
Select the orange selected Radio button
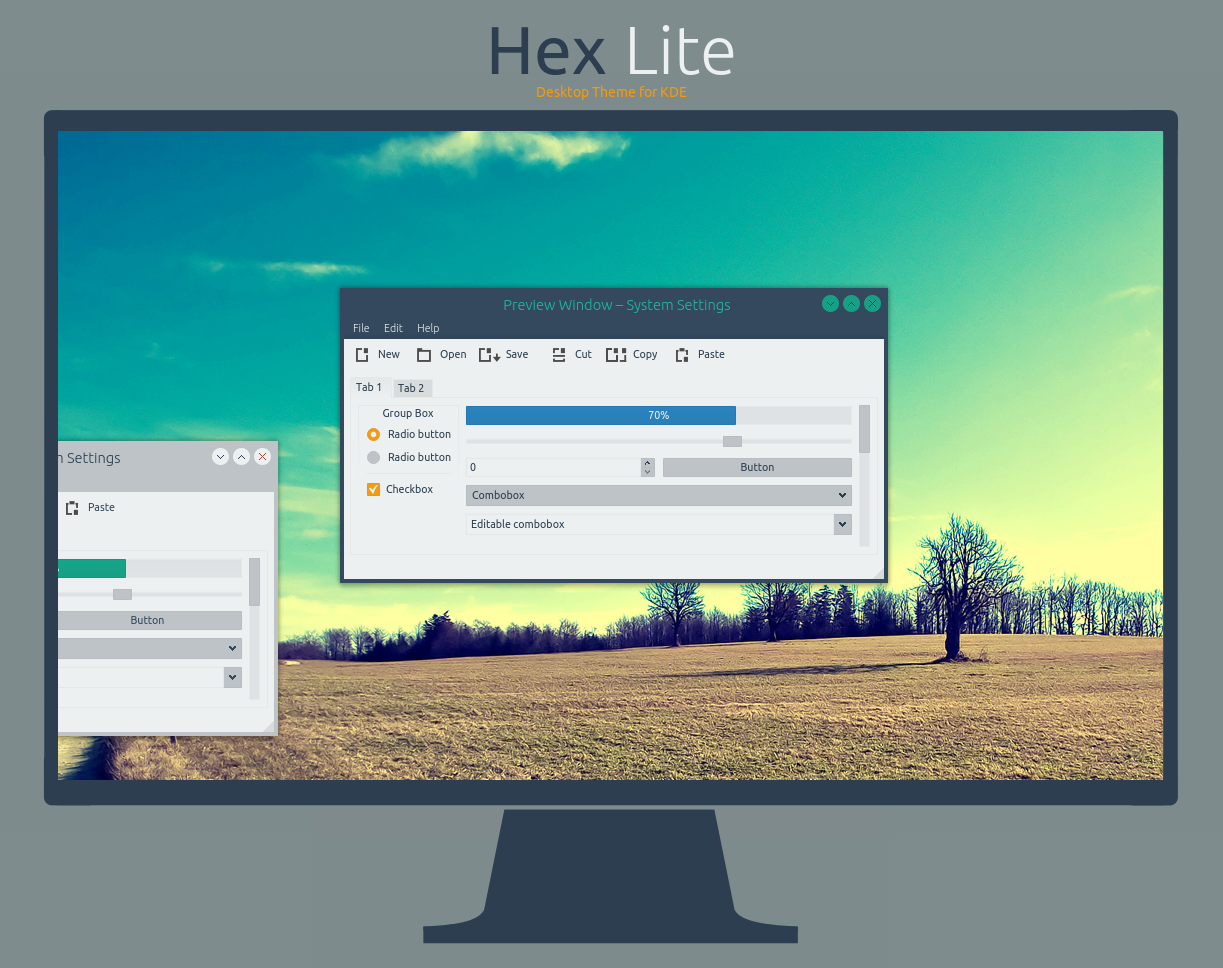click(x=374, y=435)
